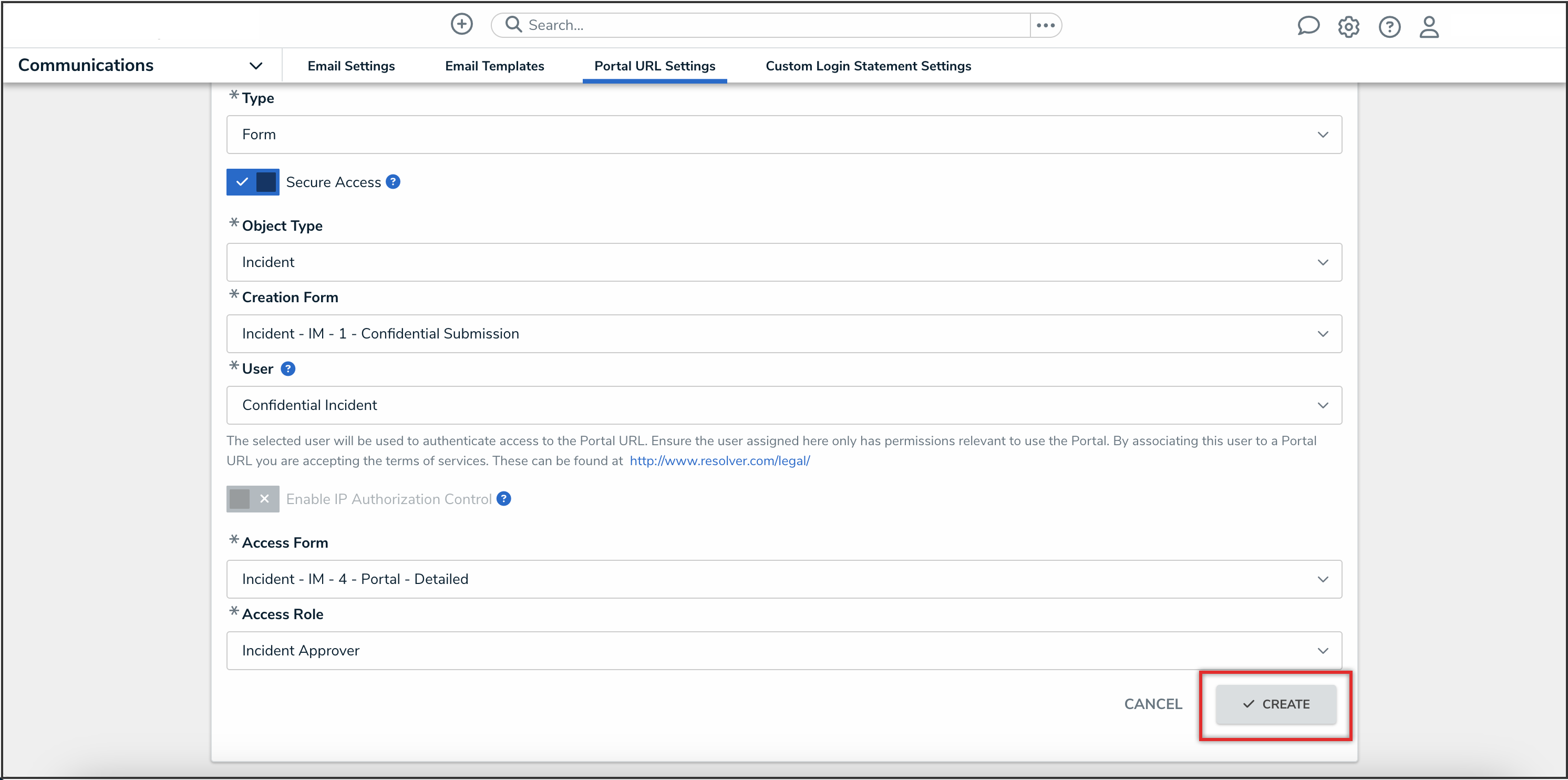Open the settings gear icon

(x=1348, y=27)
